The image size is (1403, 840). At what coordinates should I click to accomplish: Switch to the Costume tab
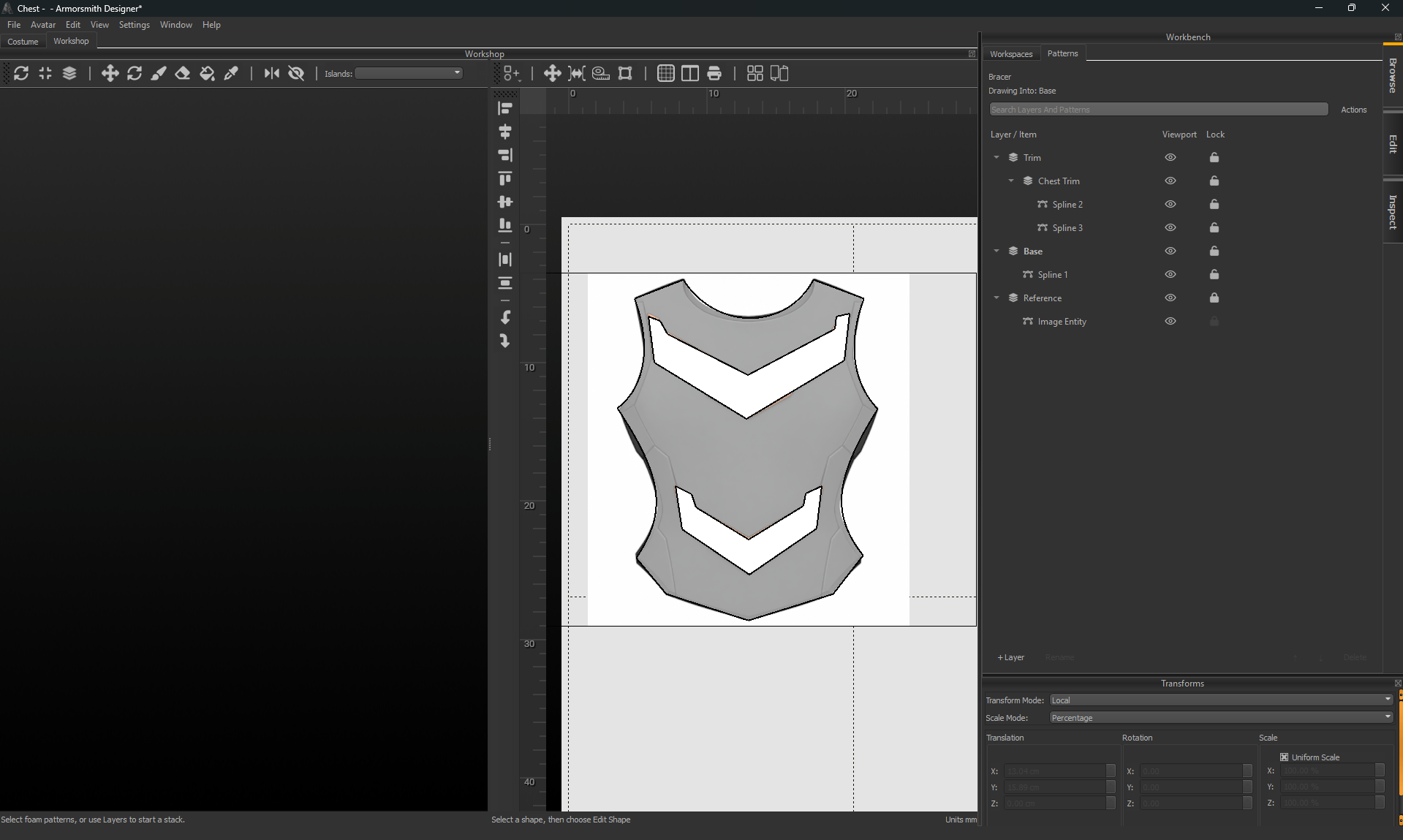(23, 42)
